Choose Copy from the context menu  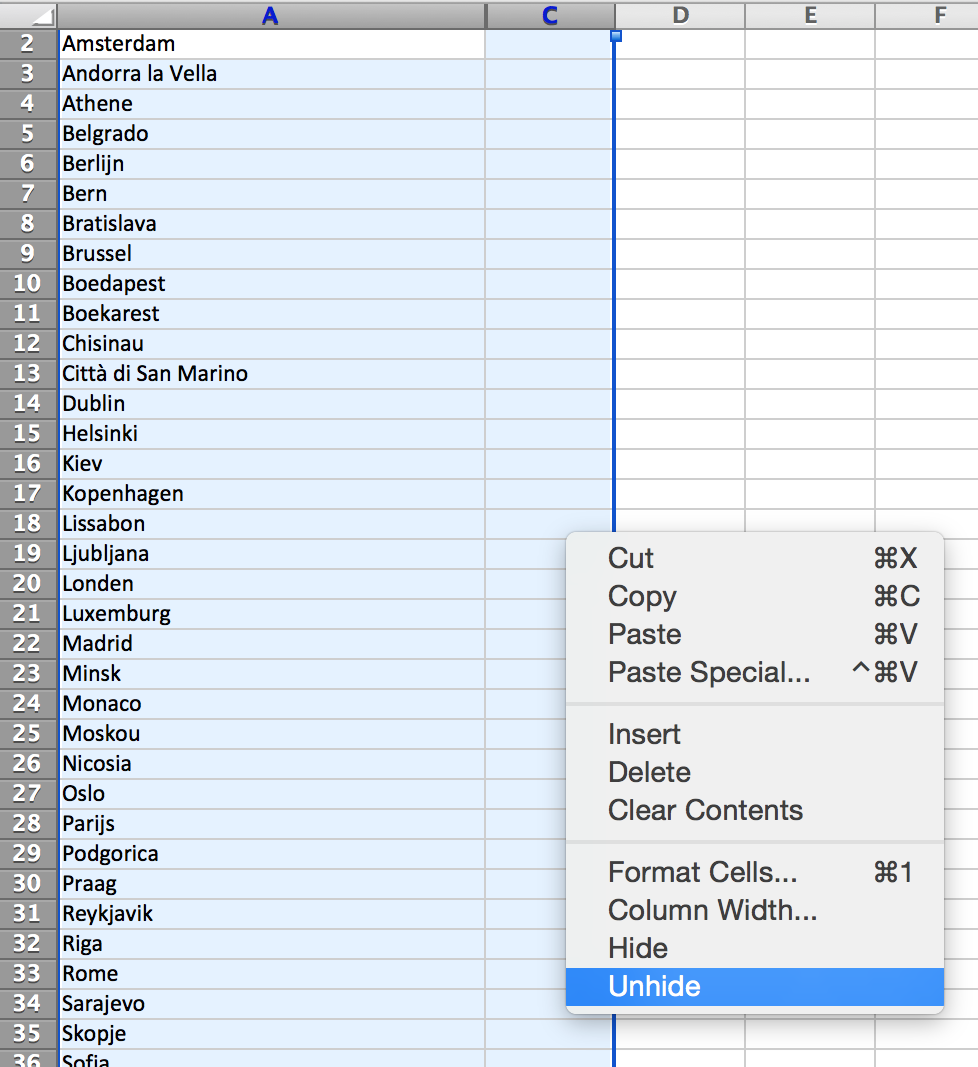click(x=642, y=596)
